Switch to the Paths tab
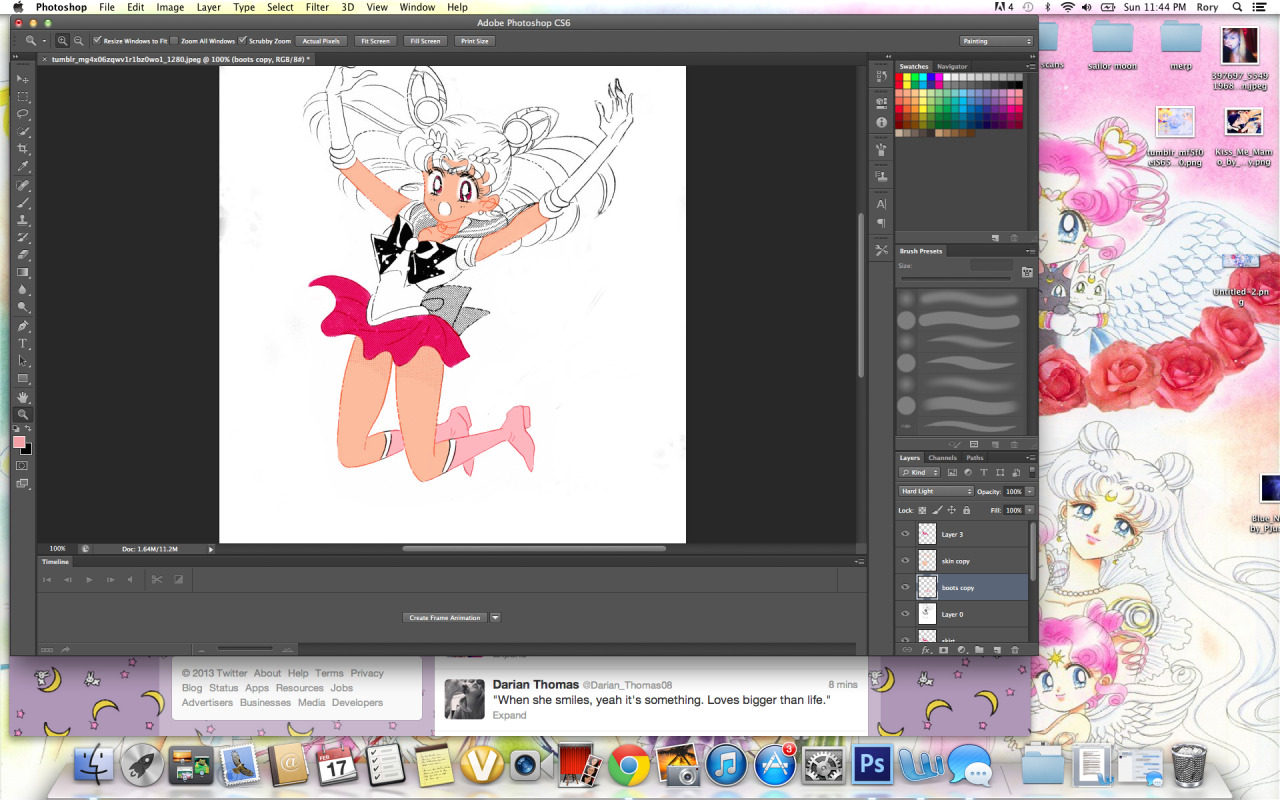The width and height of the screenshot is (1280, 800). point(975,458)
